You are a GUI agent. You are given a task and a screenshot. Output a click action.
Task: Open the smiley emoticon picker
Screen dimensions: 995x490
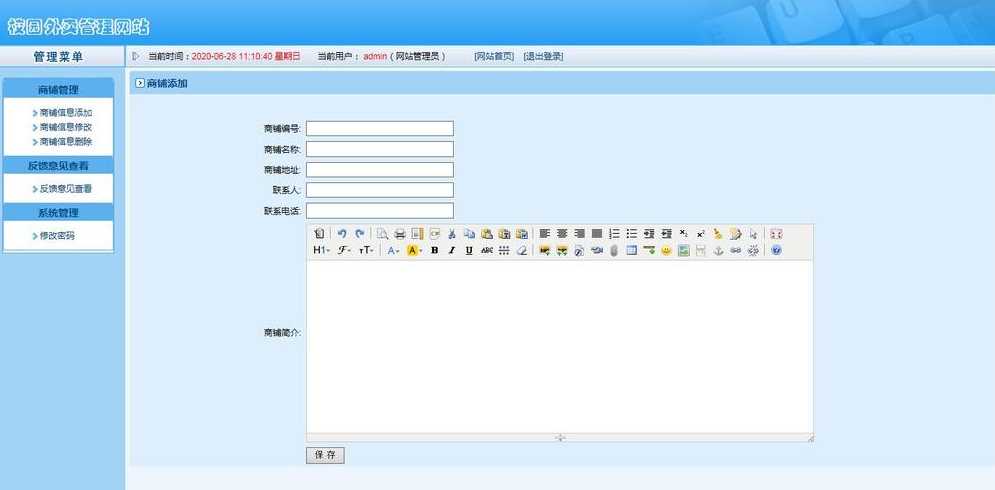[666, 251]
